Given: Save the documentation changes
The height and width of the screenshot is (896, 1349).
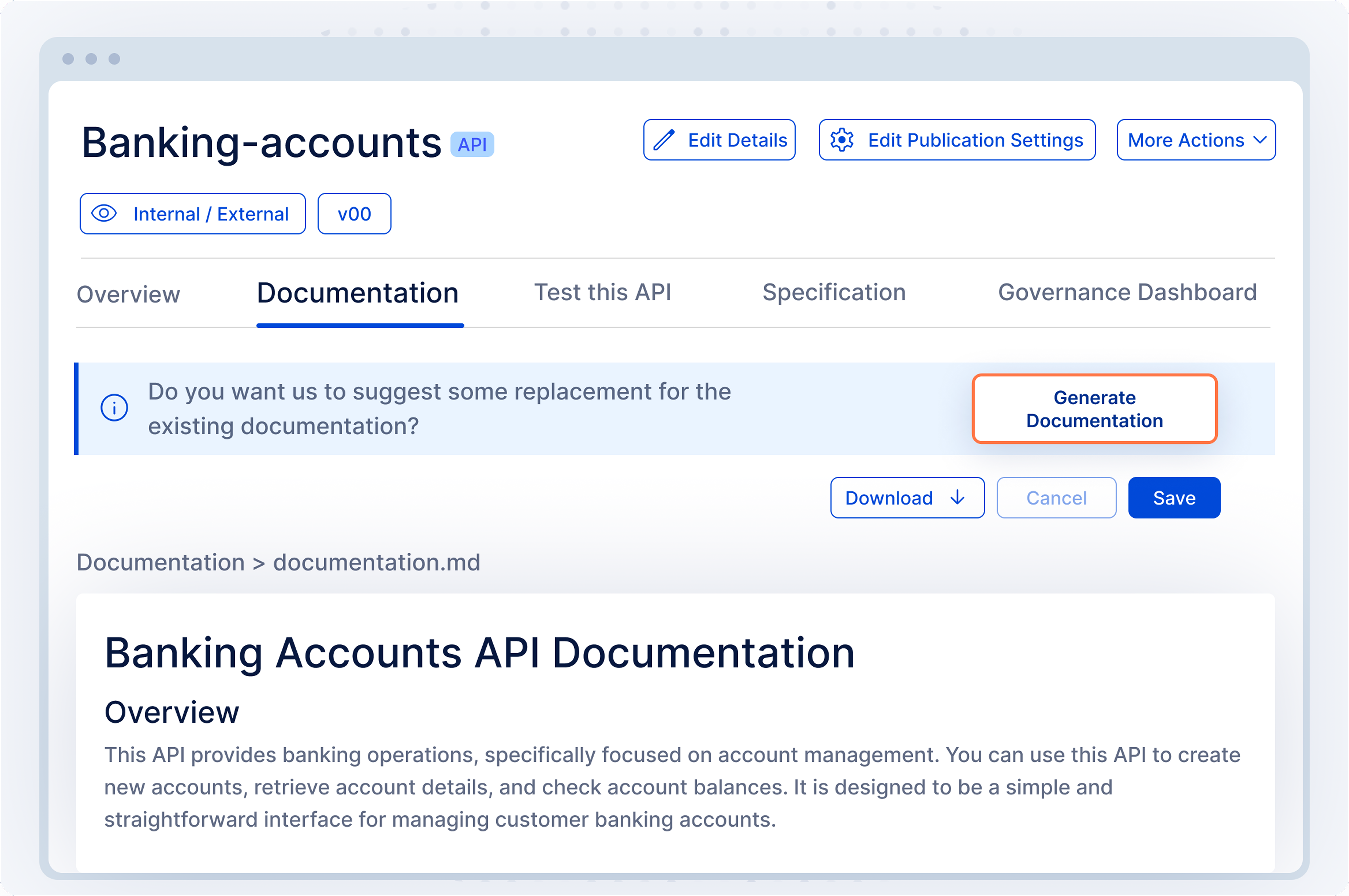Looking at the screenshot, I should [1174, 498].
